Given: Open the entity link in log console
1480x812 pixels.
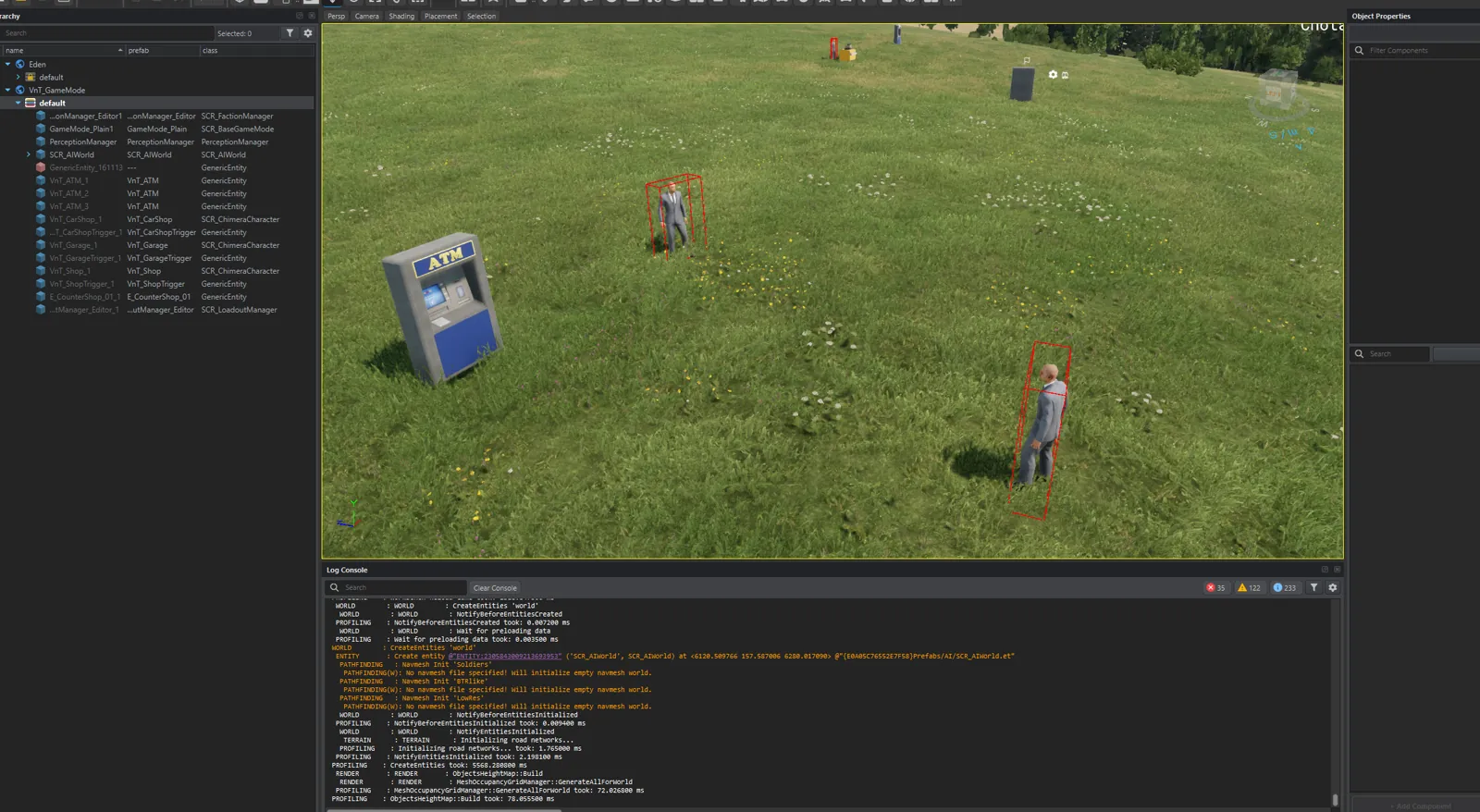Looking at the screenshot, I should (x=505, y=656).
